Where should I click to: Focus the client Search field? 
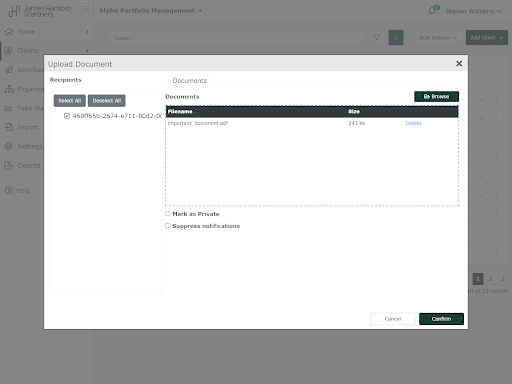tap(236, 38)
